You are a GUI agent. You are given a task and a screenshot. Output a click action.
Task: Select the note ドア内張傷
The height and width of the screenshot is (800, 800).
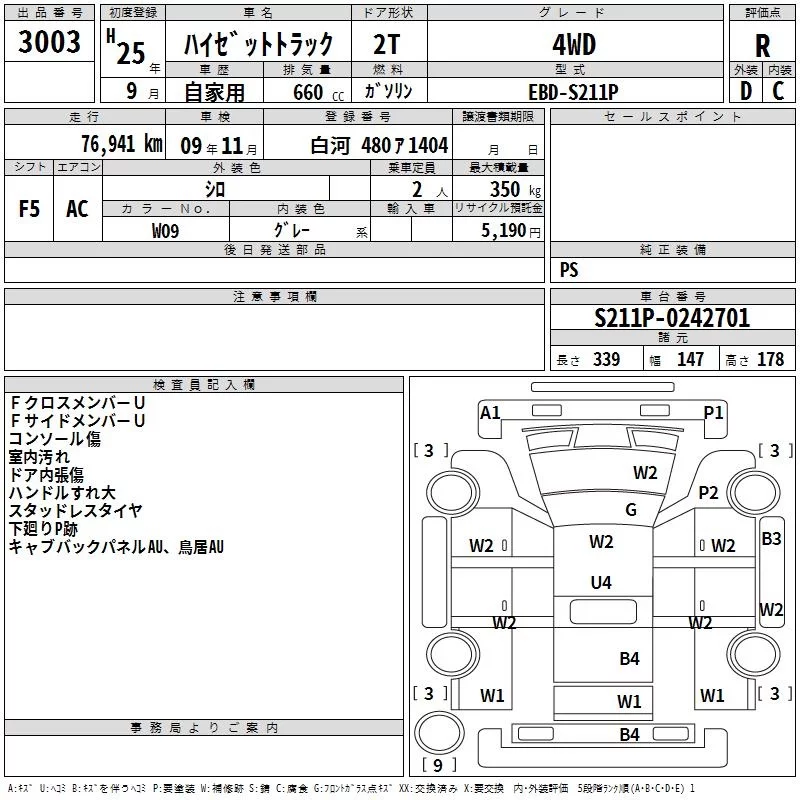point(46,475)
